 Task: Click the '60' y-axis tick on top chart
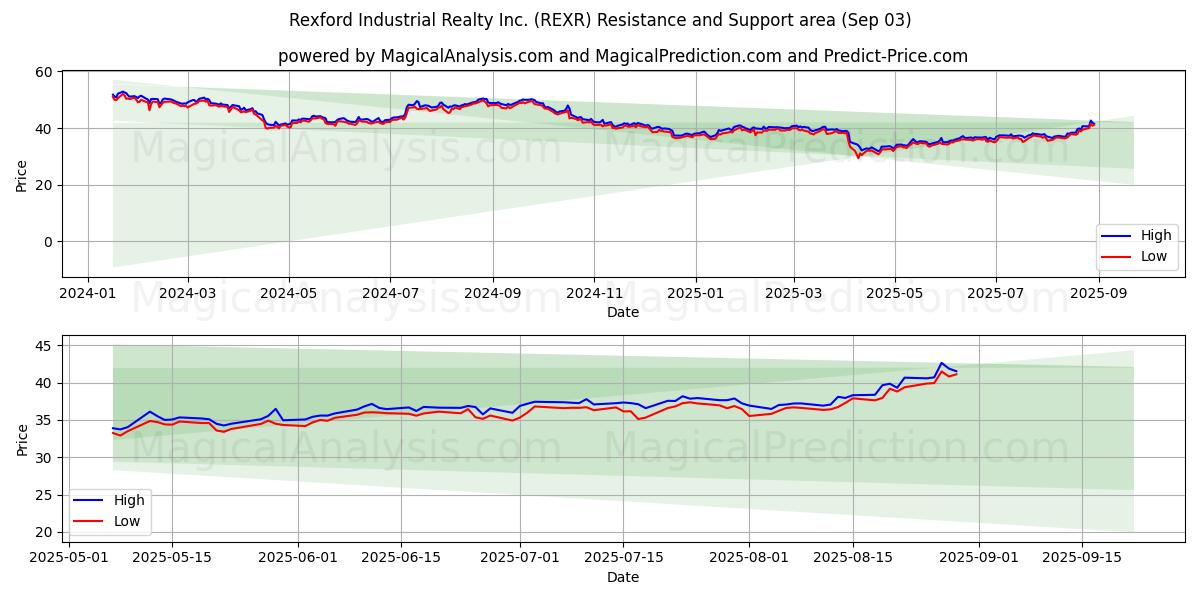coord(44,72)
